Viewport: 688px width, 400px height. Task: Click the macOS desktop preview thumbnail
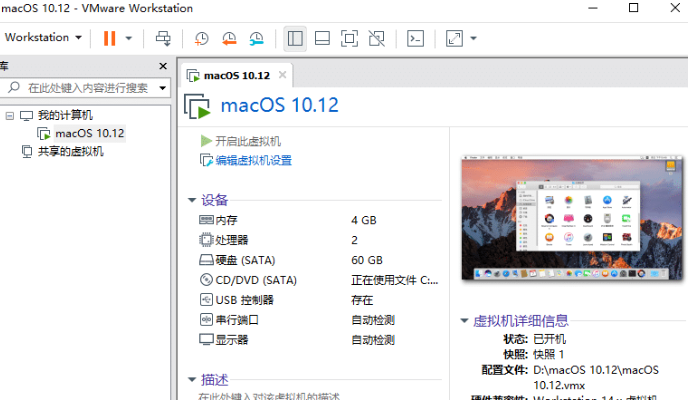coord(572,218)
